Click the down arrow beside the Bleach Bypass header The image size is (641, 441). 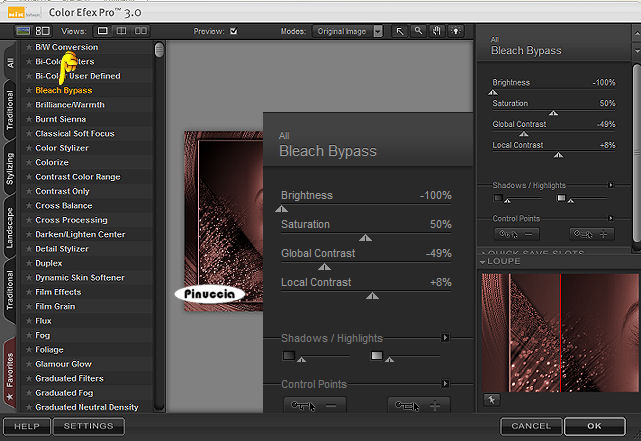point(637,51)
